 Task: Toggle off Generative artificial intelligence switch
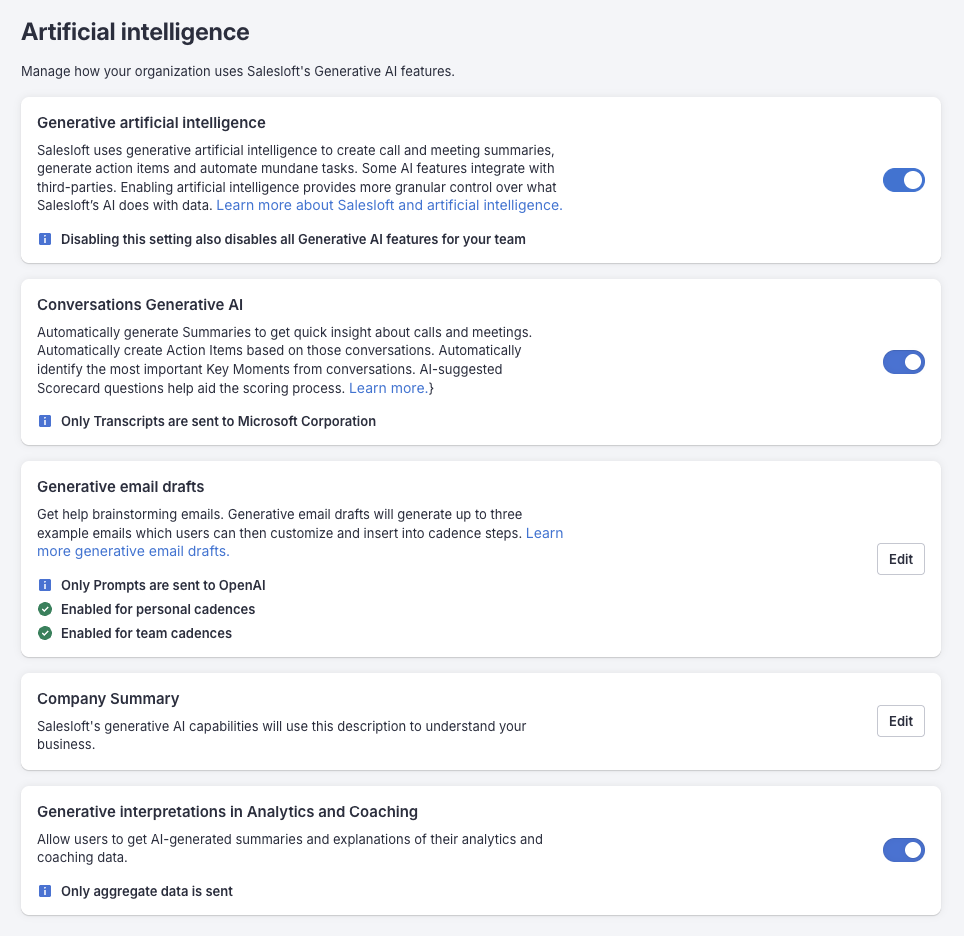click(x=903, y=180)
